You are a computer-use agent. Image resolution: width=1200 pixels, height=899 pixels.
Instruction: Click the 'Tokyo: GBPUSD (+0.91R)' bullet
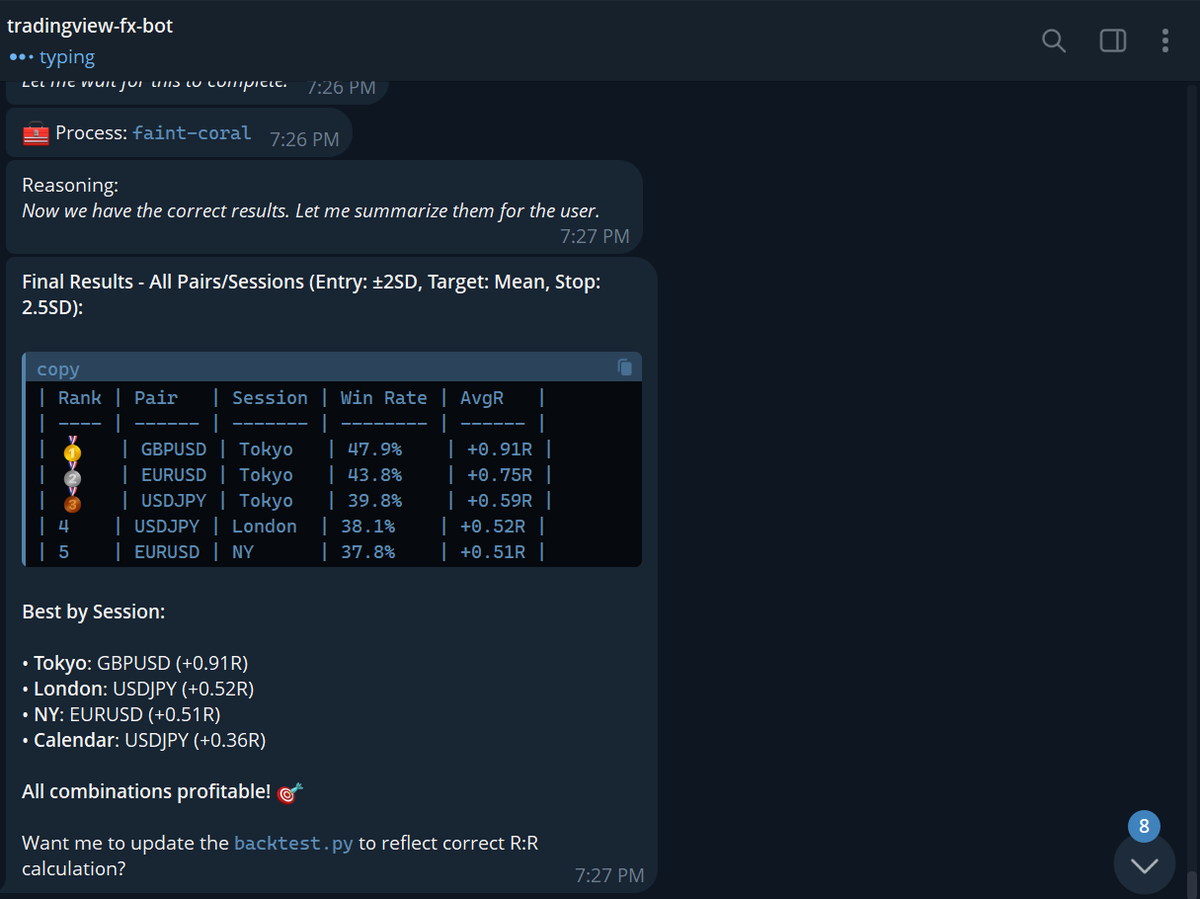point(135,663)
